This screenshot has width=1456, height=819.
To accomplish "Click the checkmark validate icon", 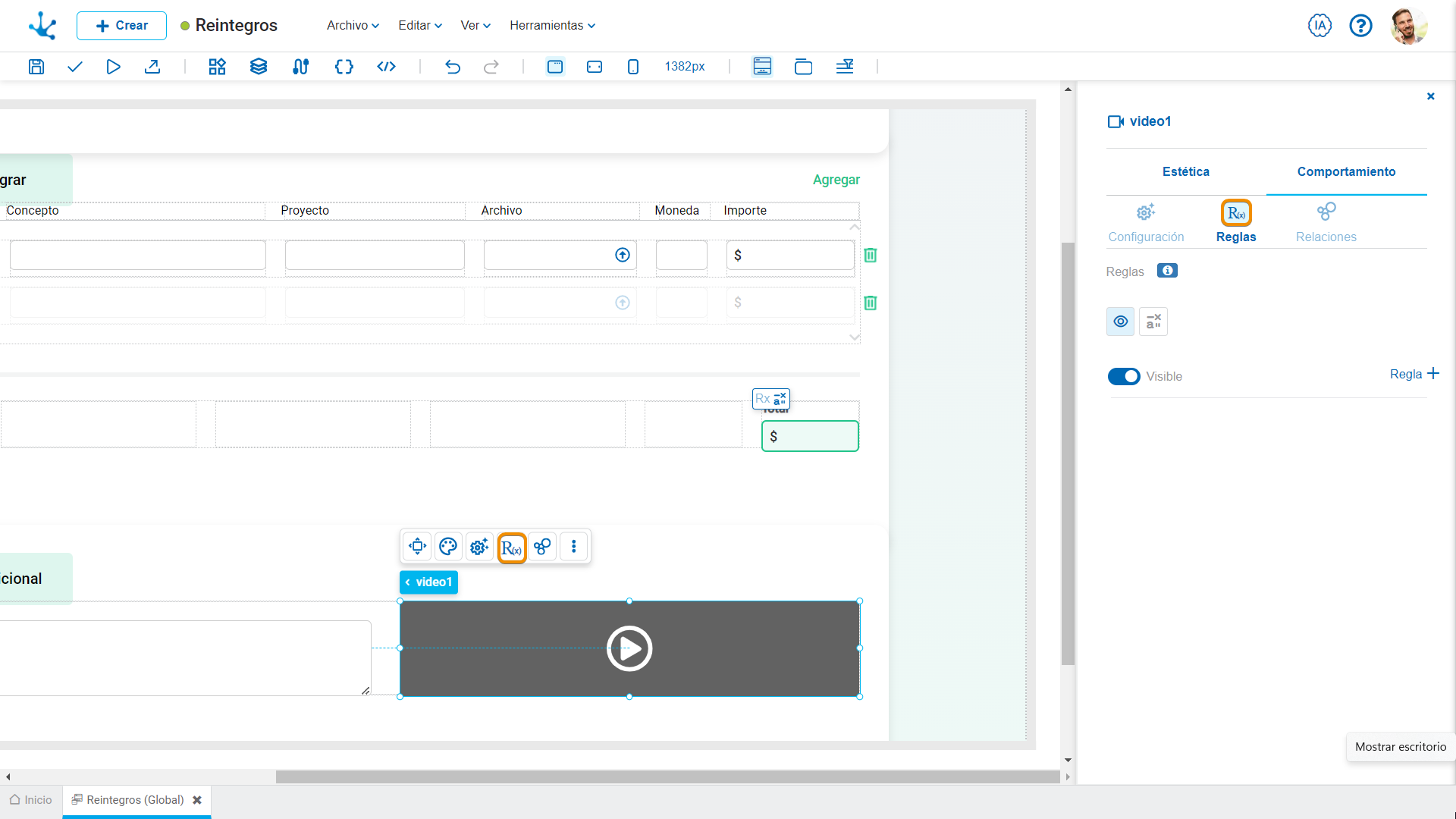I will pyautogui.click(x=74, y=67).
